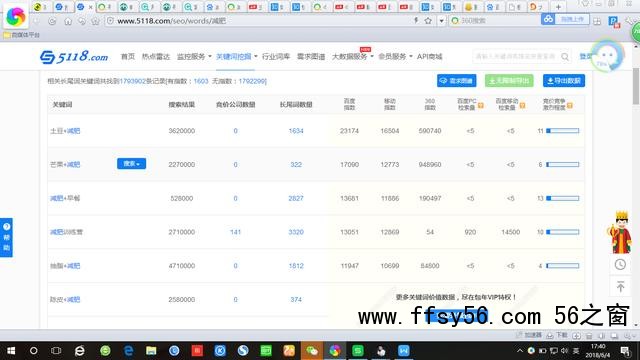640x360 pixels.
Task: Open the 行业词库 navigation item
Action: [x=276, y=56]
